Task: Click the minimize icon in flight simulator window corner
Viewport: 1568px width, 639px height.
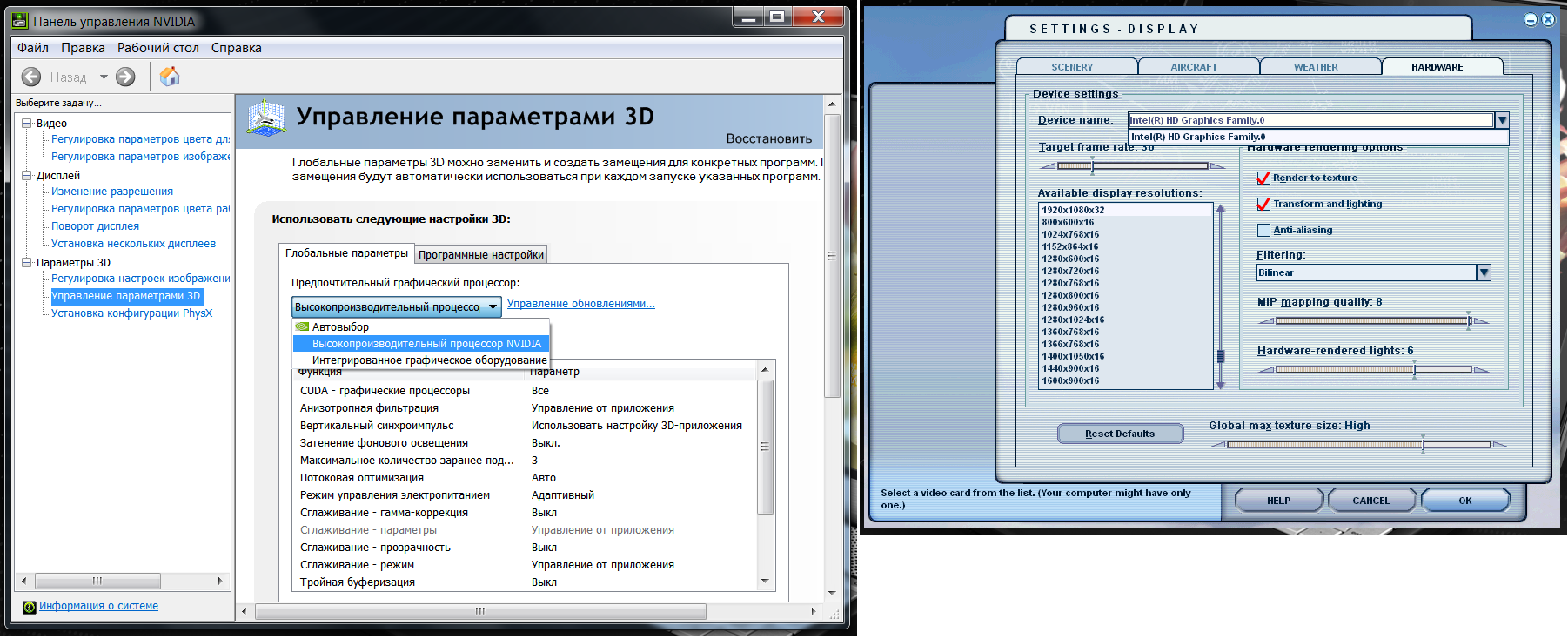Action: click(1531, 19)
